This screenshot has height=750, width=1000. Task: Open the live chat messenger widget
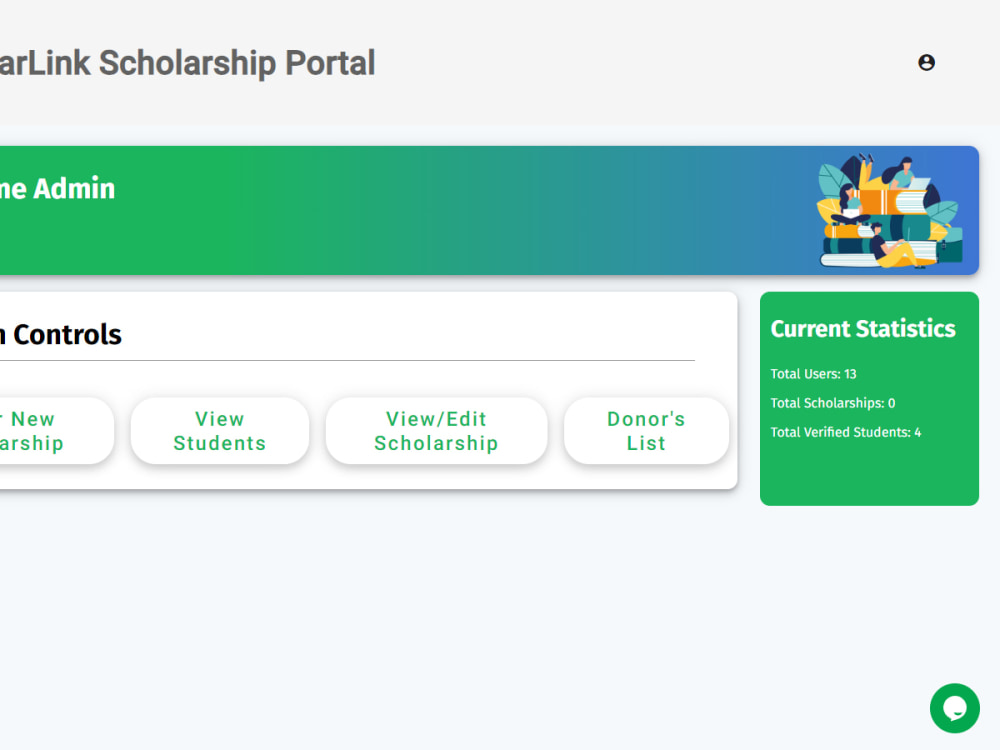pos(954,708)
